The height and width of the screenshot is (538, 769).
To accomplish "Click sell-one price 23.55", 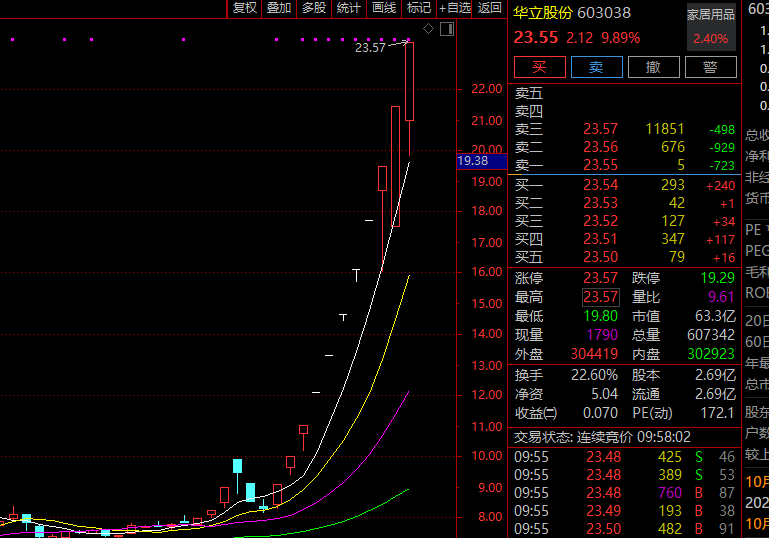I will pos(600,165).
